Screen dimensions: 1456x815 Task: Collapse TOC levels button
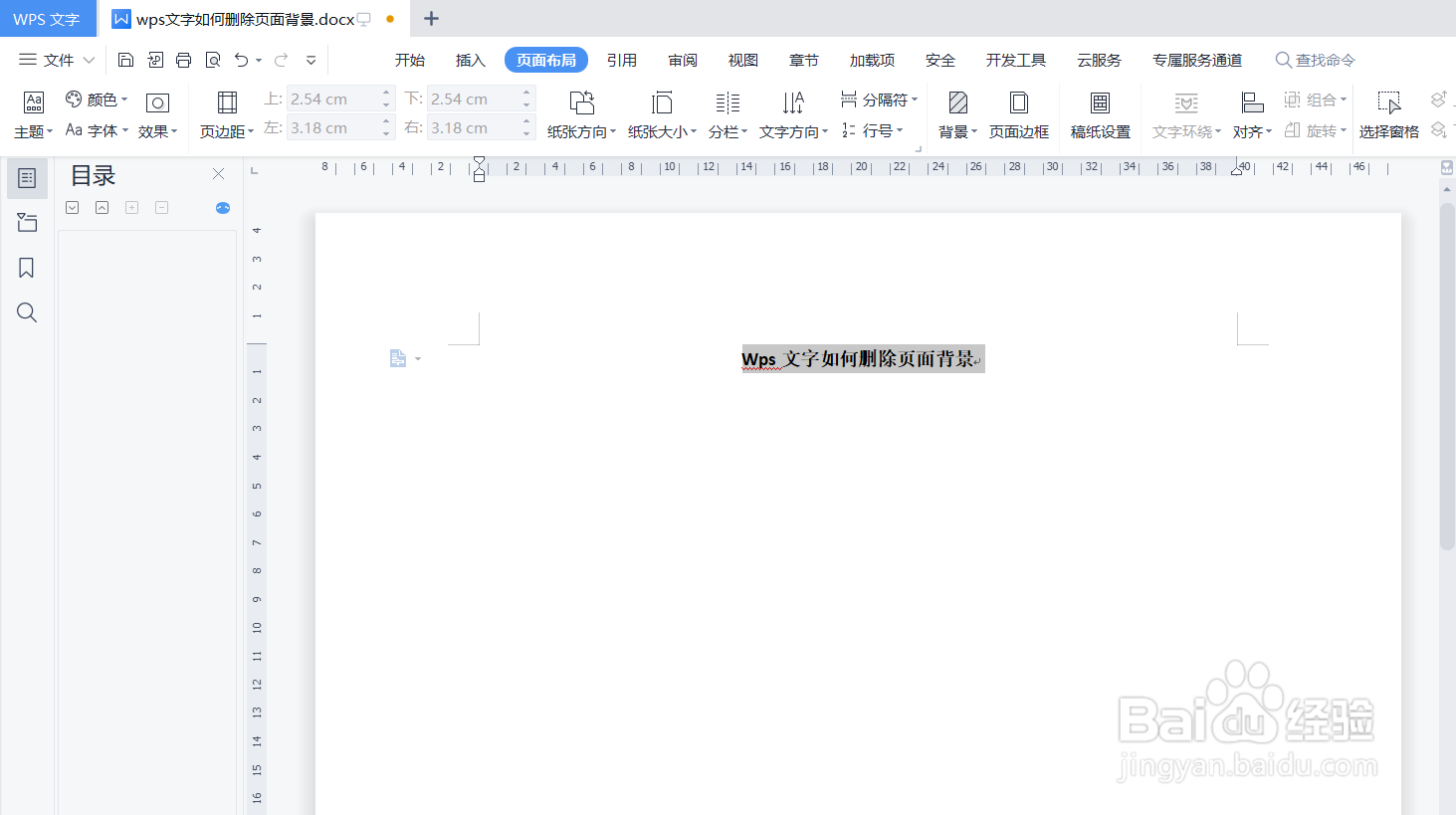pyautogui.click(x=102, y=207)
